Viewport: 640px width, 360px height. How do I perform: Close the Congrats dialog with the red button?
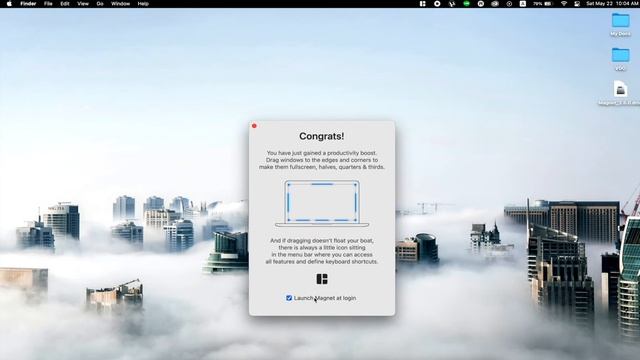tap(254, 126)
